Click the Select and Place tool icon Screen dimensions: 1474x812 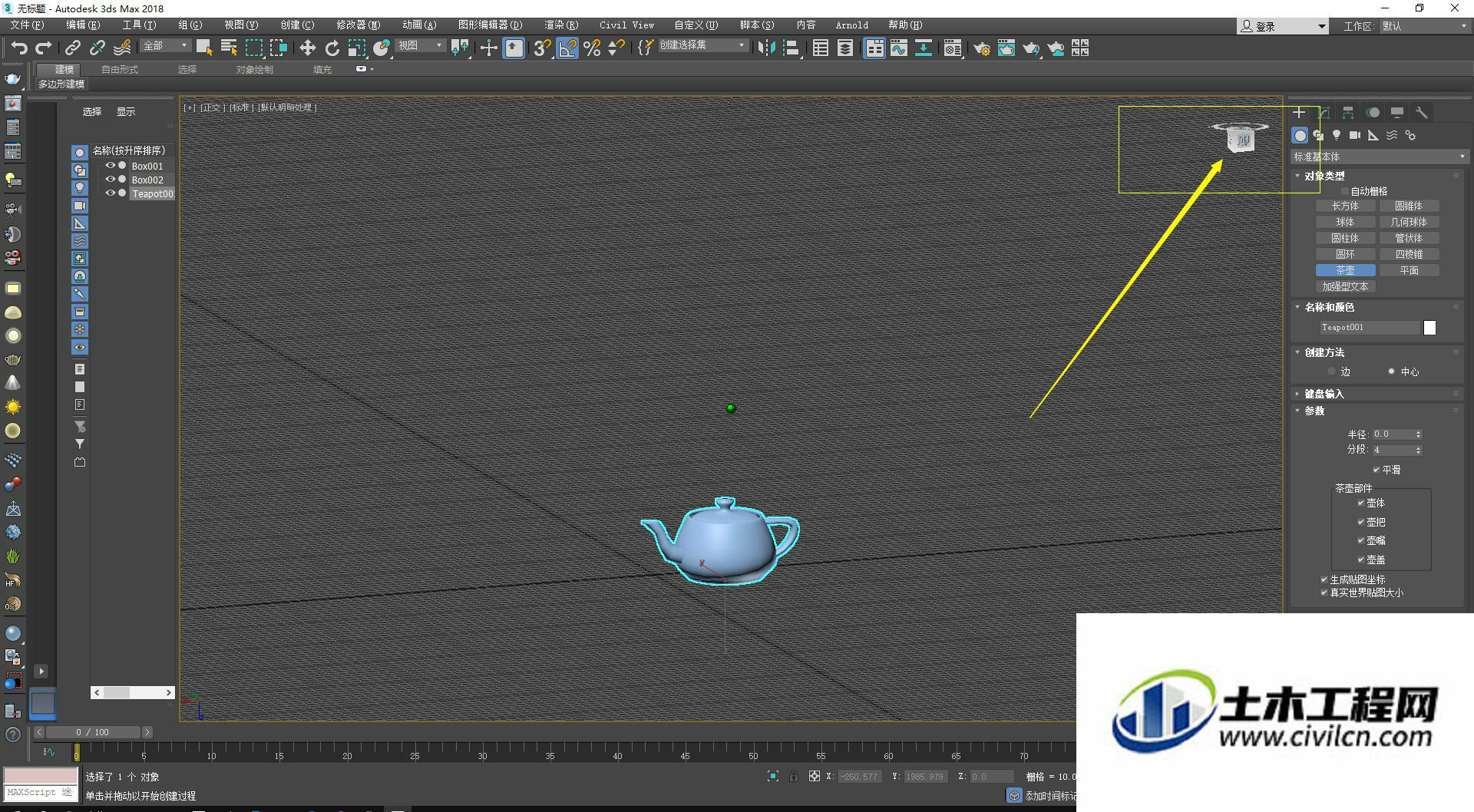coord(382,48)
